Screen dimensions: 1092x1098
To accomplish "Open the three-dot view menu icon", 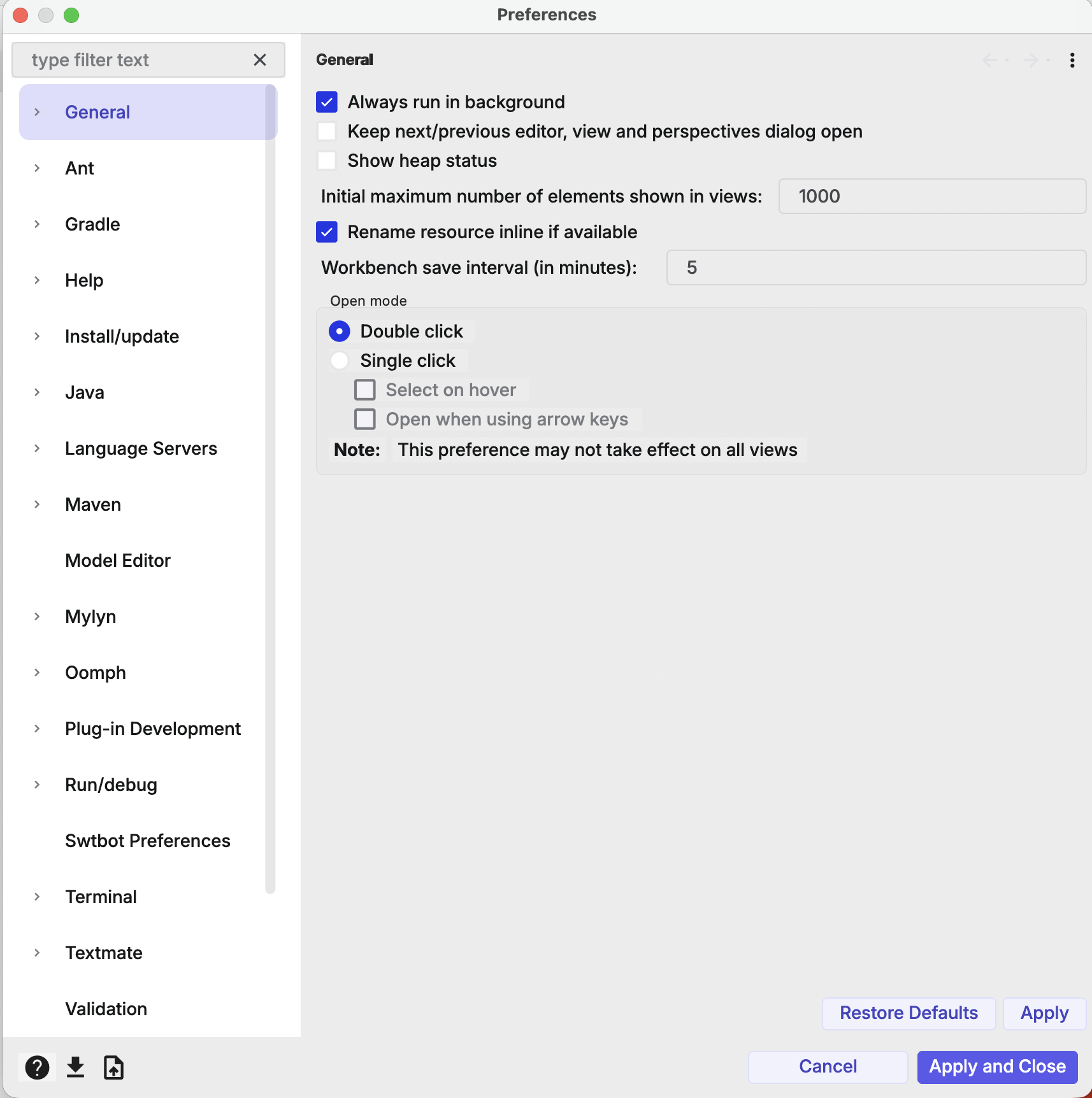I will [x=1072, y=60].
